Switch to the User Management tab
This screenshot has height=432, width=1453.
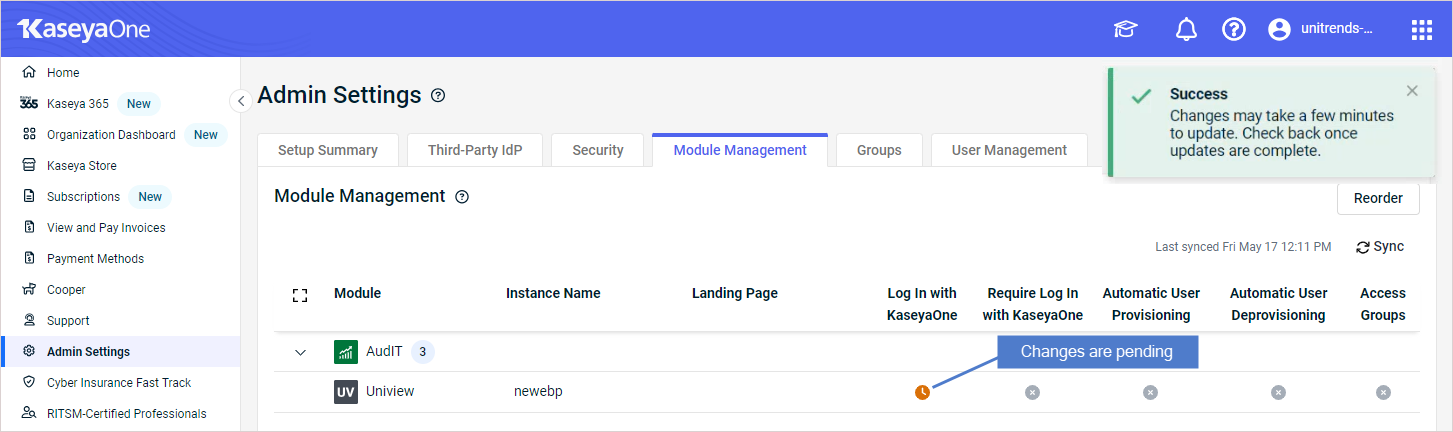(x=1009, y=150)
